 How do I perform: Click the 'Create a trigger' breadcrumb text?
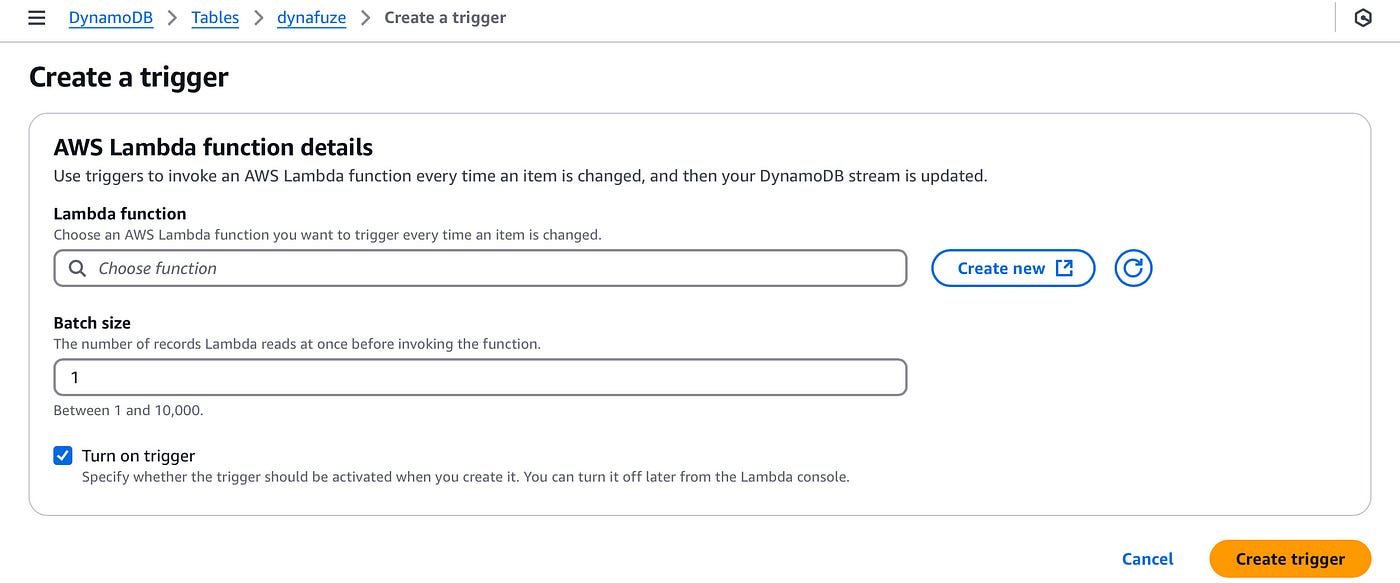445,18
